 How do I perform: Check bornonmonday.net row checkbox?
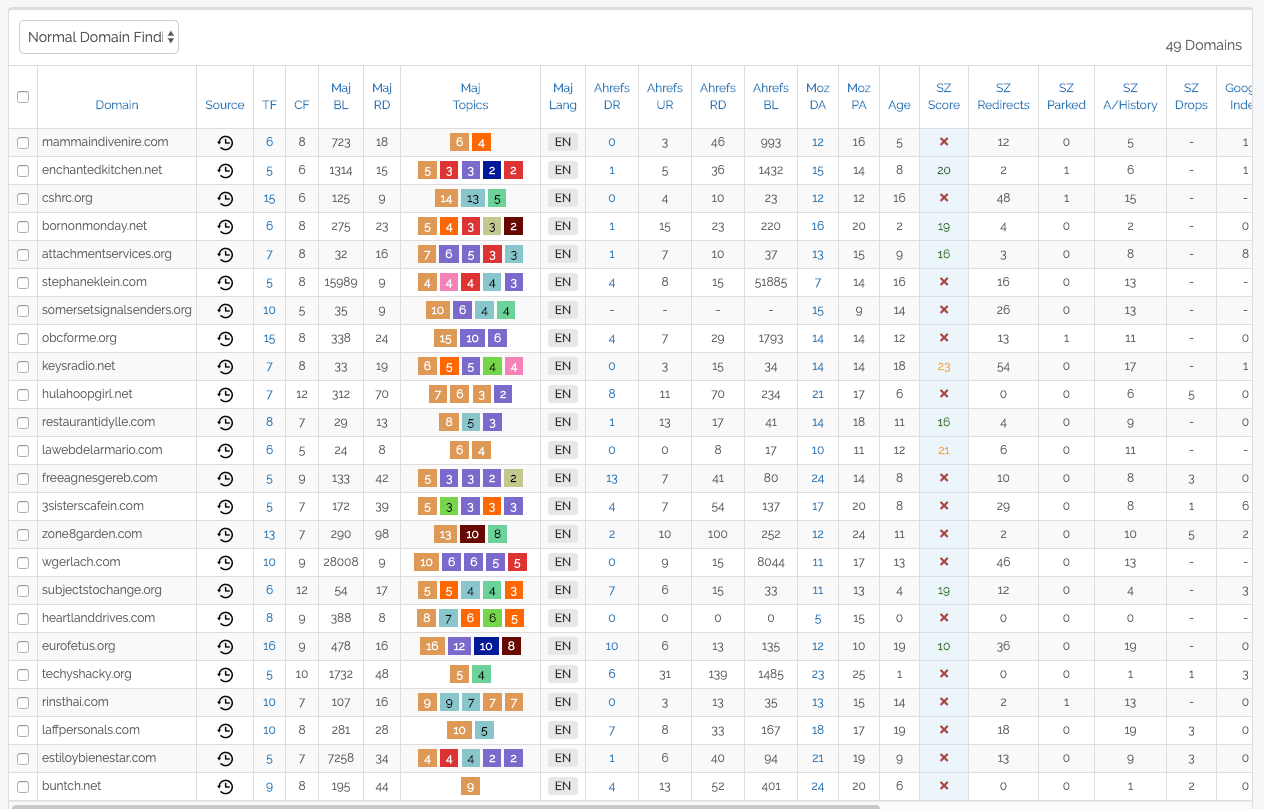[23, 227]
